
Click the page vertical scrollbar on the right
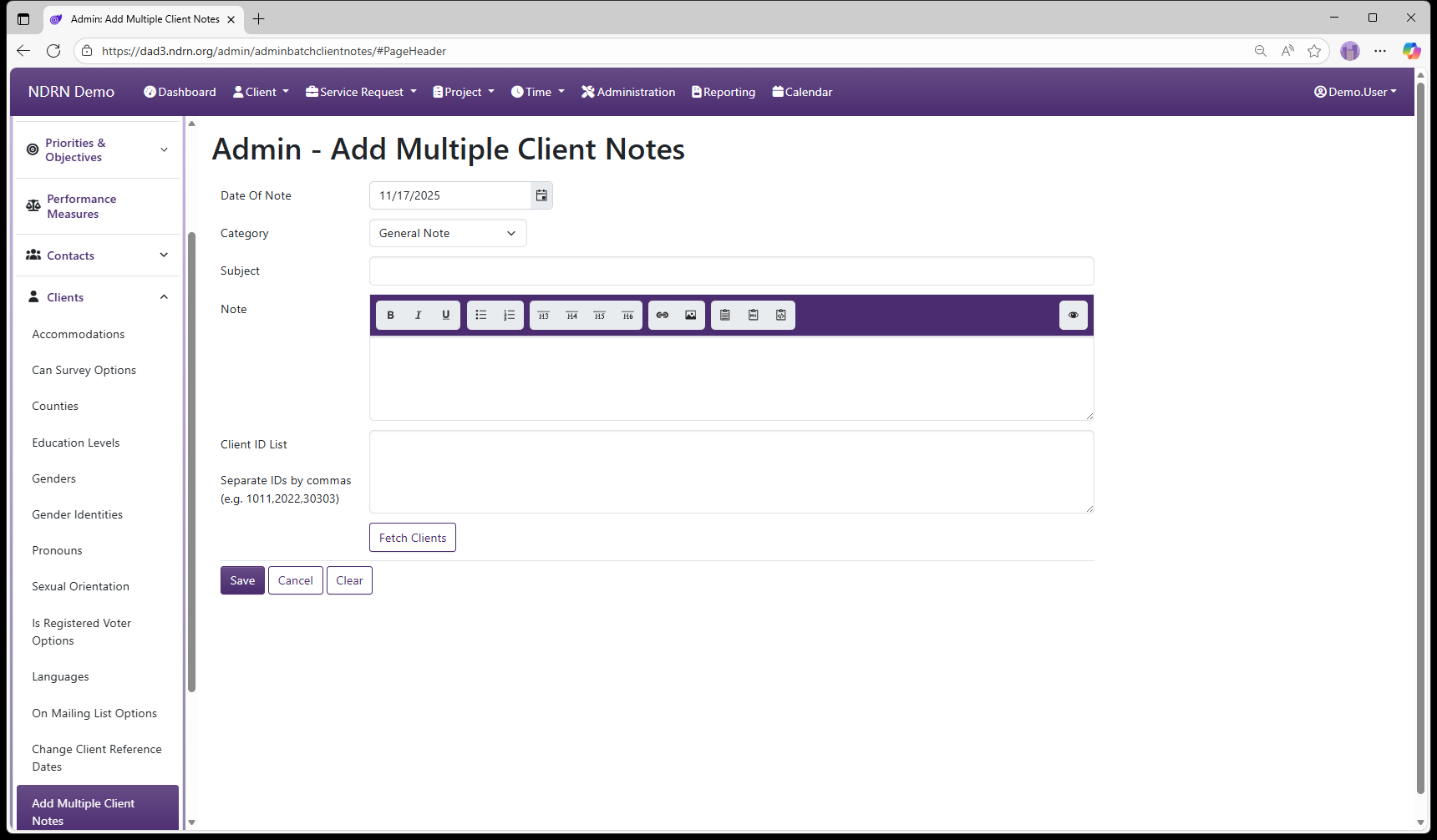(1420, 438)
